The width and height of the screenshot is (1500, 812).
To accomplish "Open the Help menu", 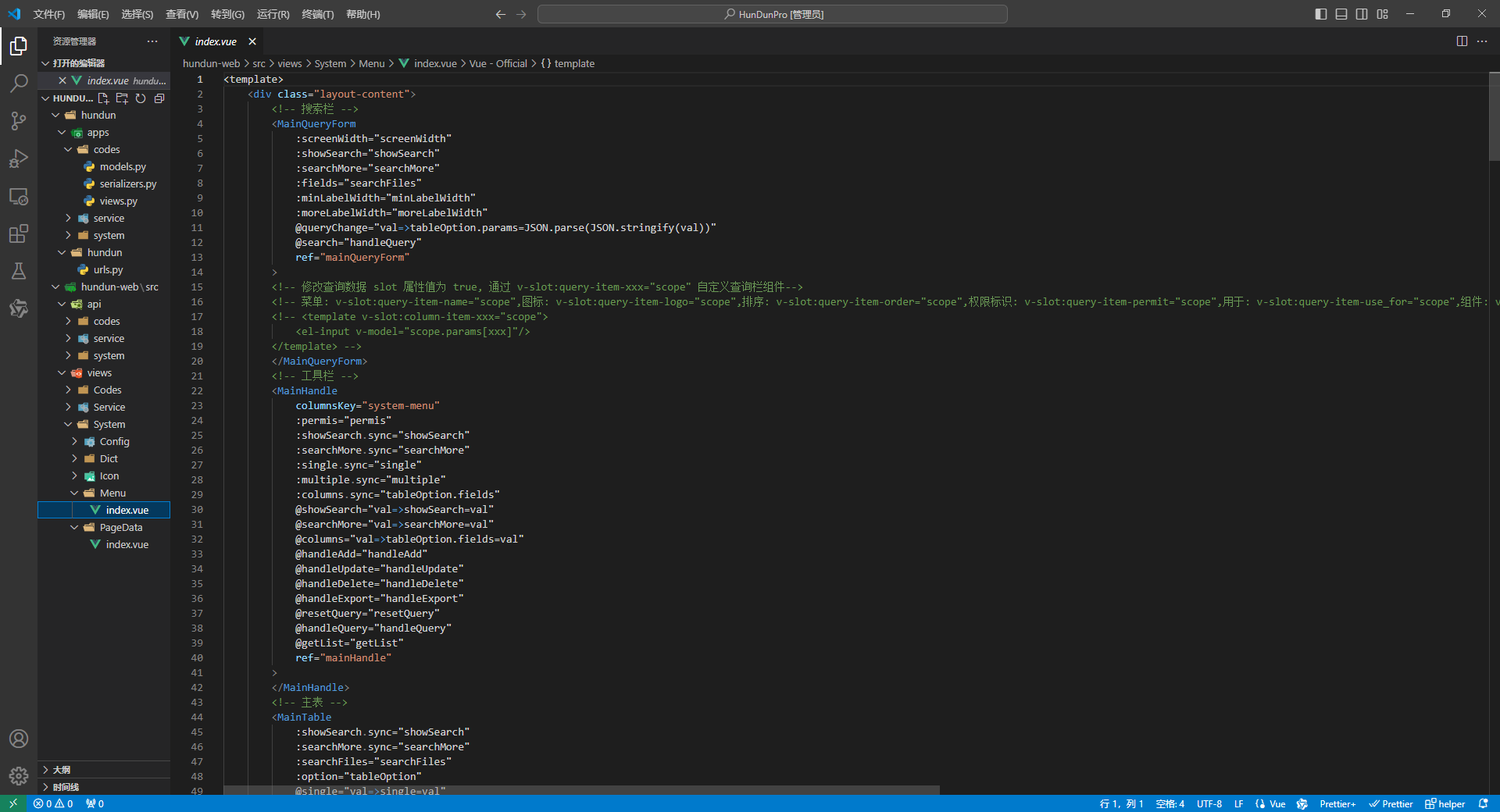I will pyautogui.click(x=362, y=14).
